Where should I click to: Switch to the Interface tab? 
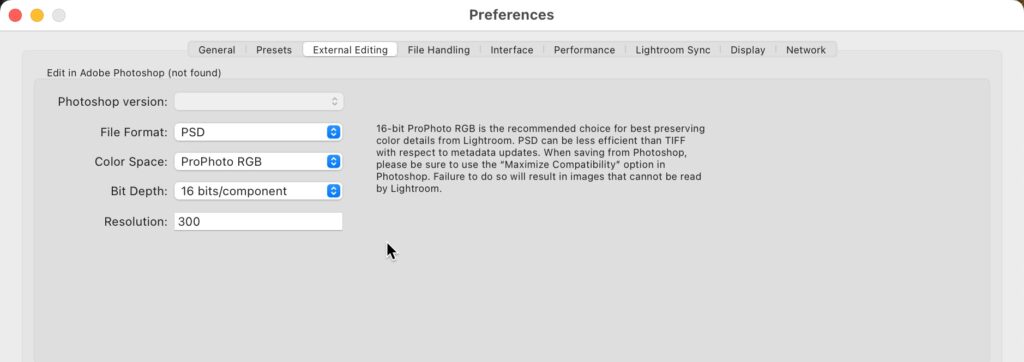[x=511, y=50]
